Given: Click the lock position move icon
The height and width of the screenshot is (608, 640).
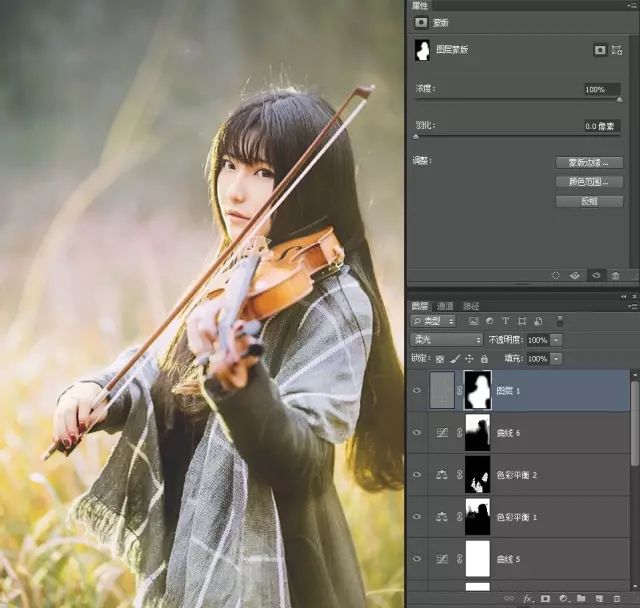Looking at the screenshot, I should click(469, 358).
